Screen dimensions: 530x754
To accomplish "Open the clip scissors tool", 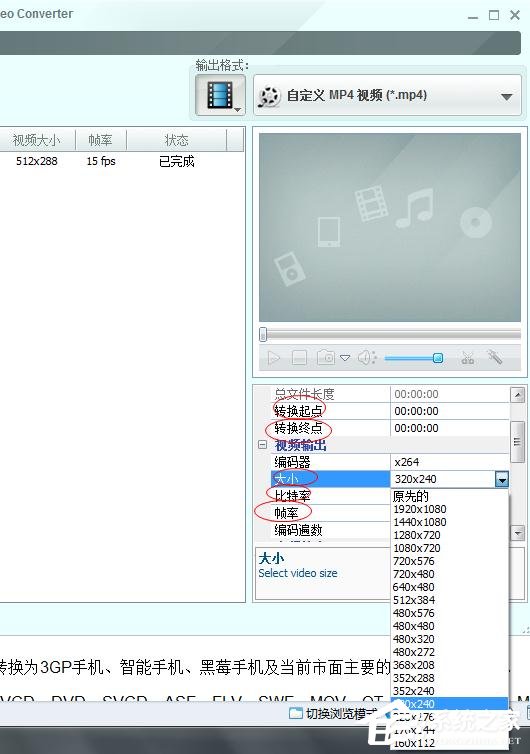I will coord(467,358).
